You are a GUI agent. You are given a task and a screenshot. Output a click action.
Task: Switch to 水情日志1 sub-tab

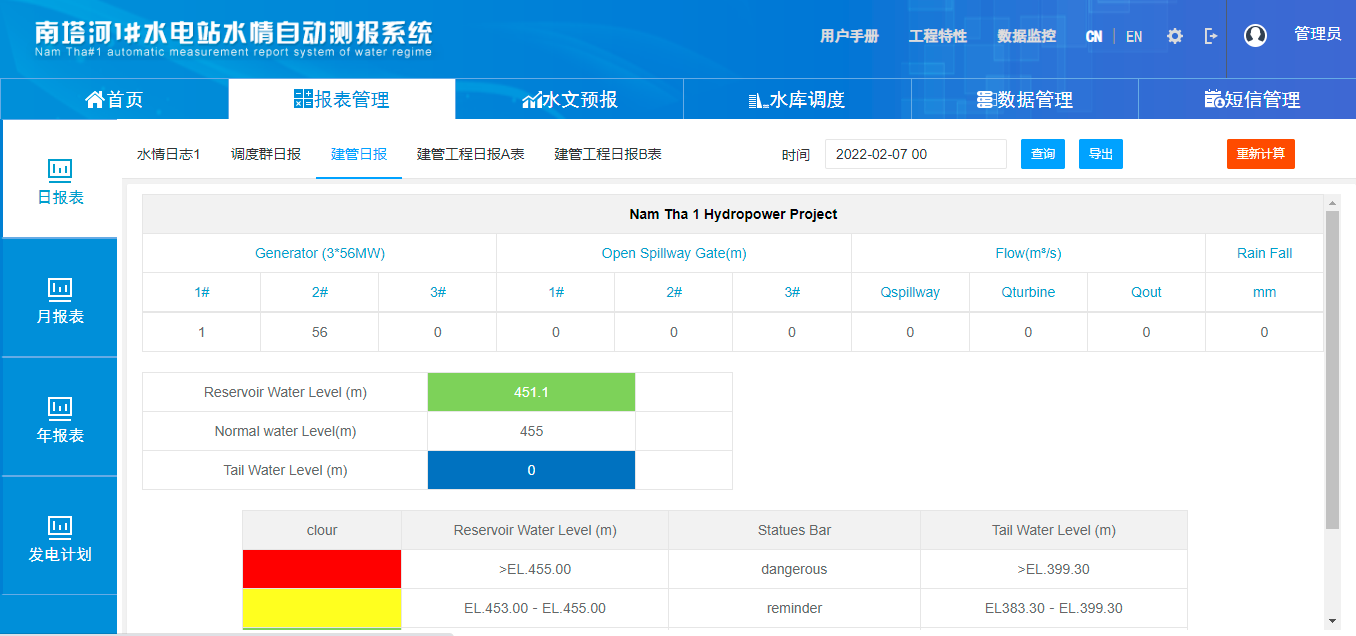coord(169,154)
